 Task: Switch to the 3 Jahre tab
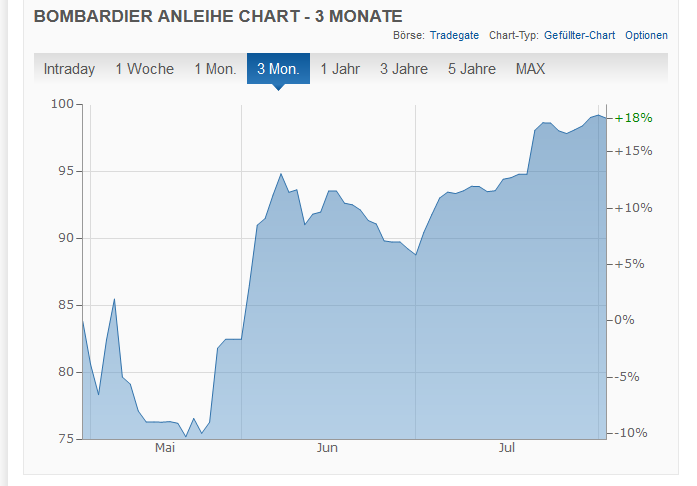tap(404, 69)
